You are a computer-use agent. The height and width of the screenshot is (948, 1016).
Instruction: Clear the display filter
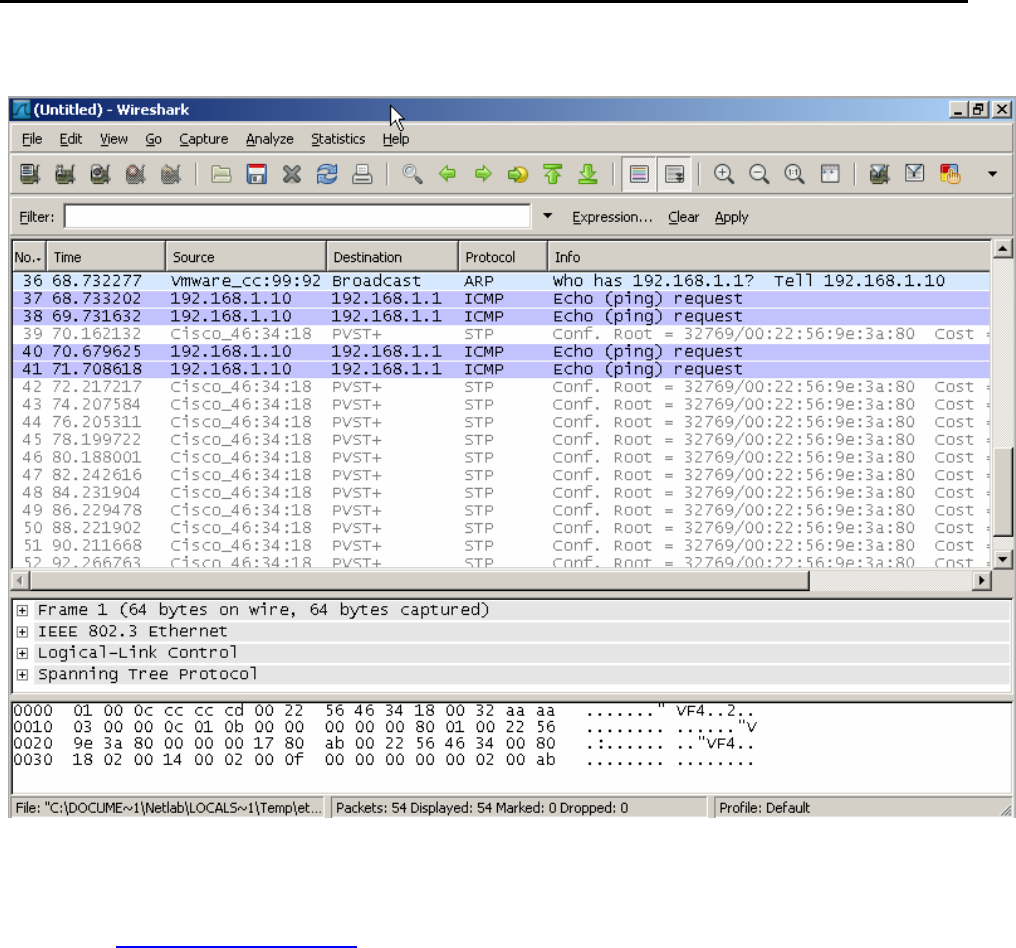coord(684,217)
